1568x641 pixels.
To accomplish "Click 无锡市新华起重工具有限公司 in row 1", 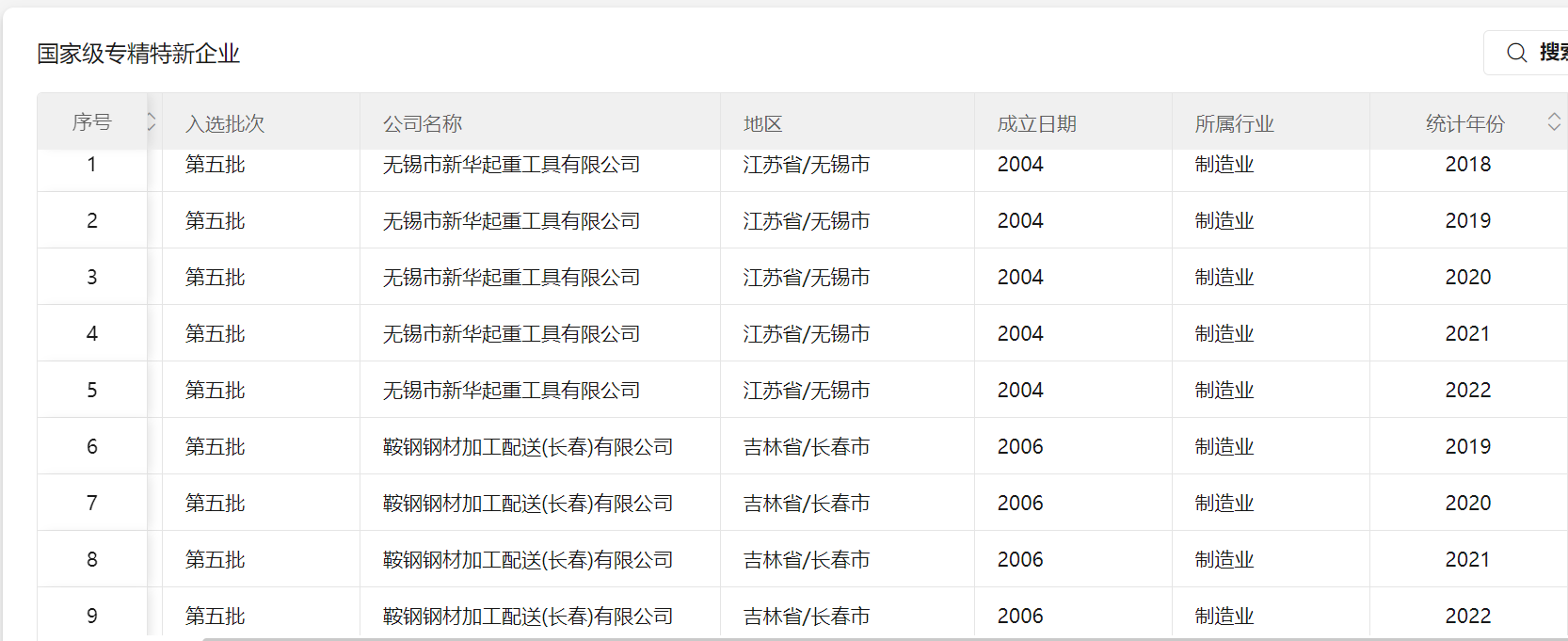I will pyautogui.click(x=512, y=164).
